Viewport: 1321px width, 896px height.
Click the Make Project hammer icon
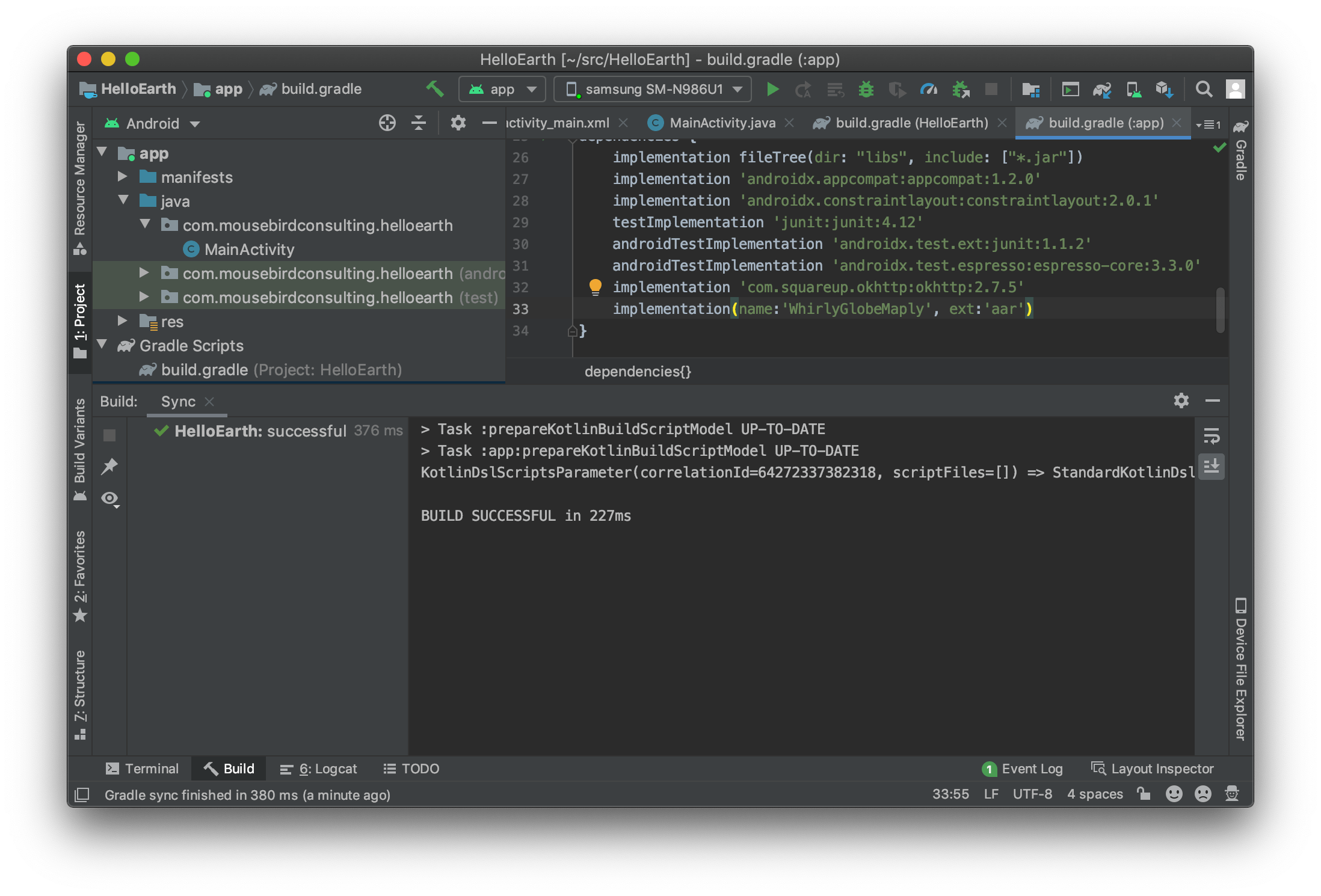pyautogui.click(x=434, y=89)
